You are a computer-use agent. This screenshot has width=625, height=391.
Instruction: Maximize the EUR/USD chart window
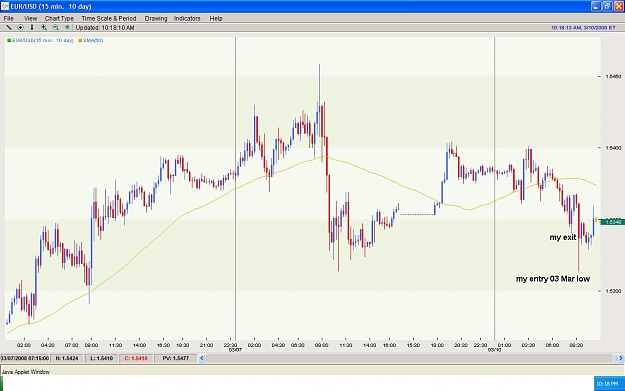click(x=607, y=6)
